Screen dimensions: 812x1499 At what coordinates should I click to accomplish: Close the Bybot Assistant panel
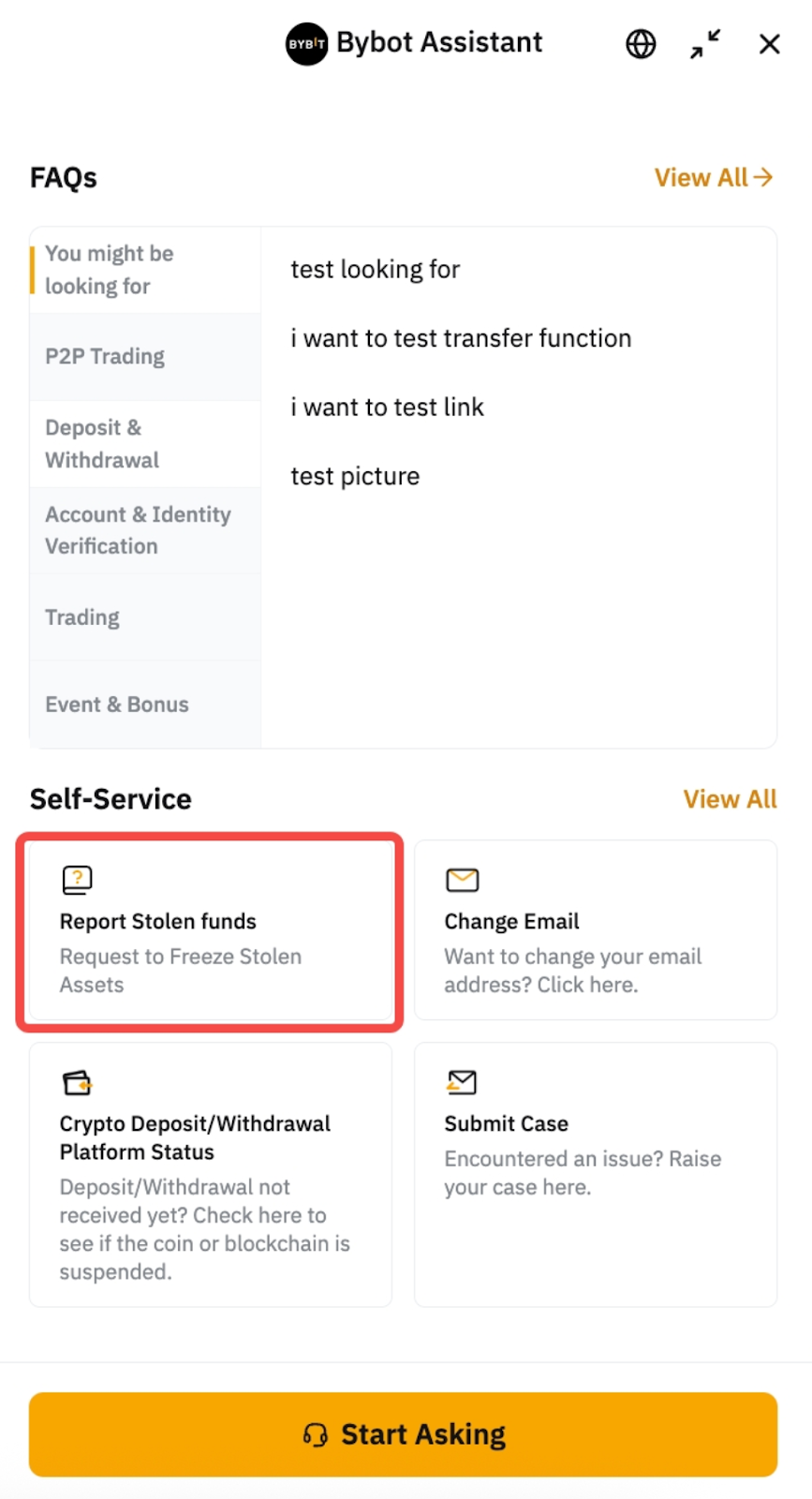click(x=770, y=44)
